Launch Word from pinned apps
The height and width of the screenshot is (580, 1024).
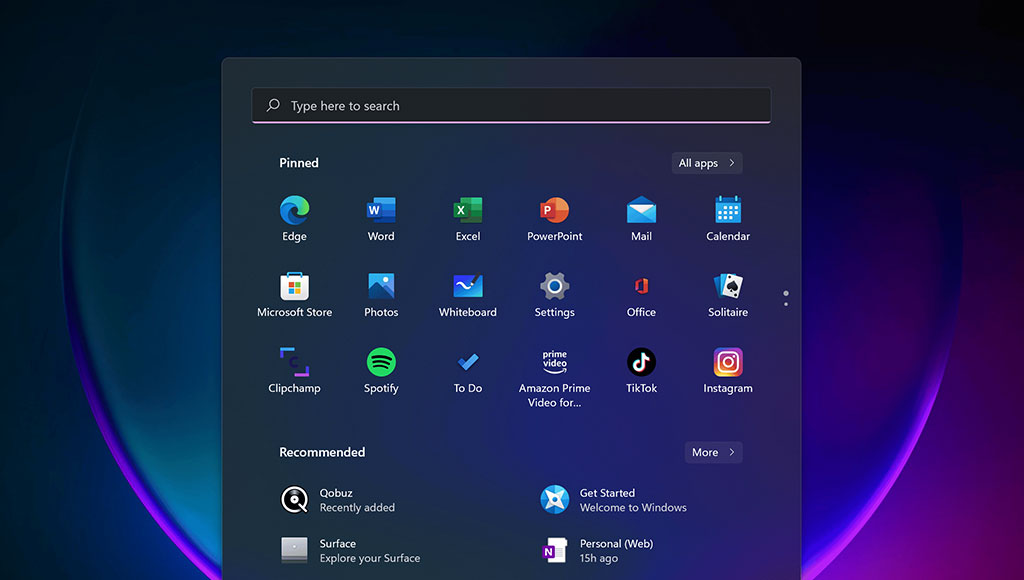pos(381,211)
